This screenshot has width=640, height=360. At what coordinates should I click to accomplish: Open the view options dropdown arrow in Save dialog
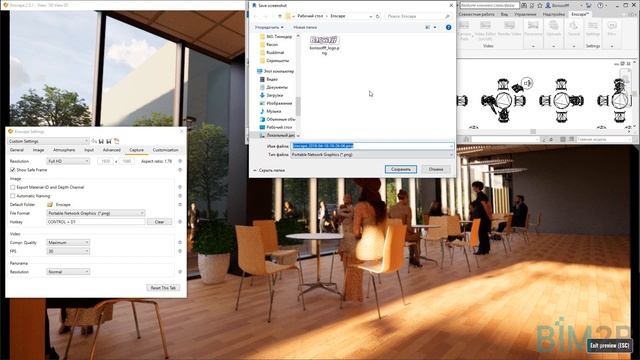(435, 27)
